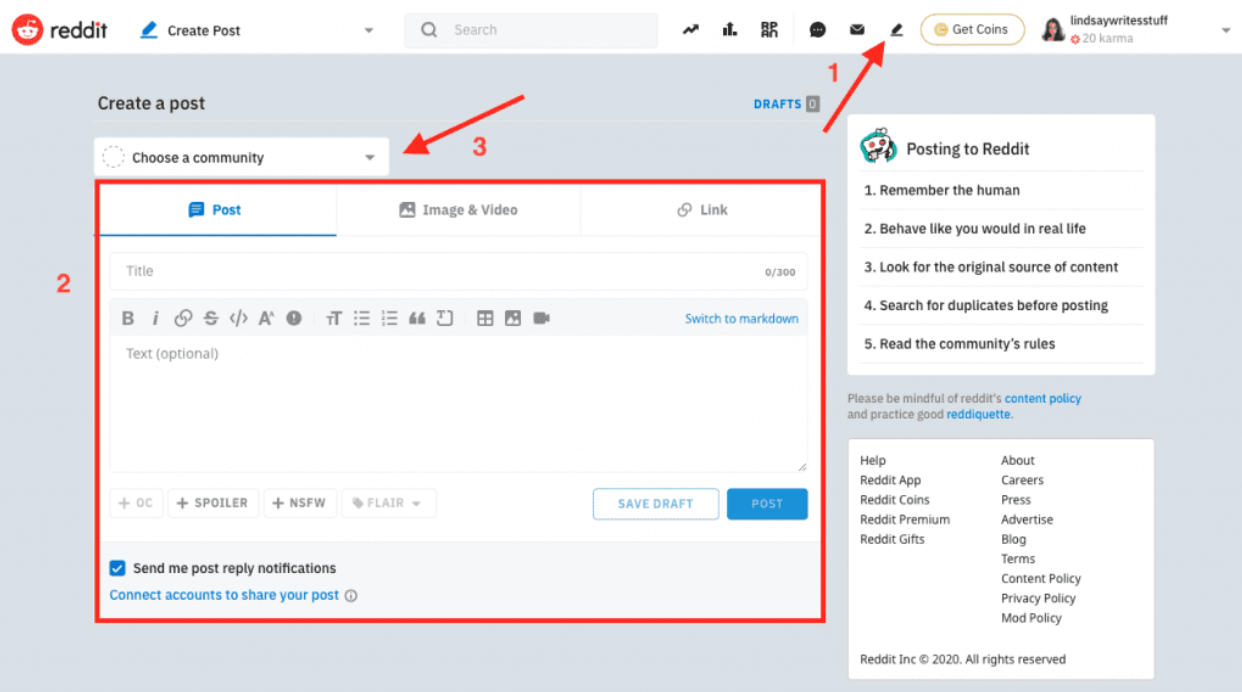Apply strikethrough formatting
The width and height of the screenshot is (1242, 692).
tap(211, 318)
